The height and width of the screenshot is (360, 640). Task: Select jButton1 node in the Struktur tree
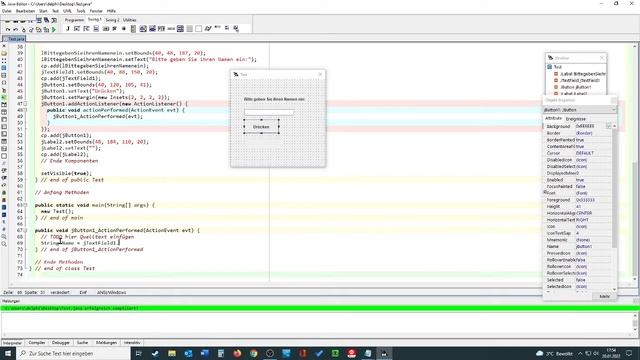pyautogui.click(x=576, y=87)
